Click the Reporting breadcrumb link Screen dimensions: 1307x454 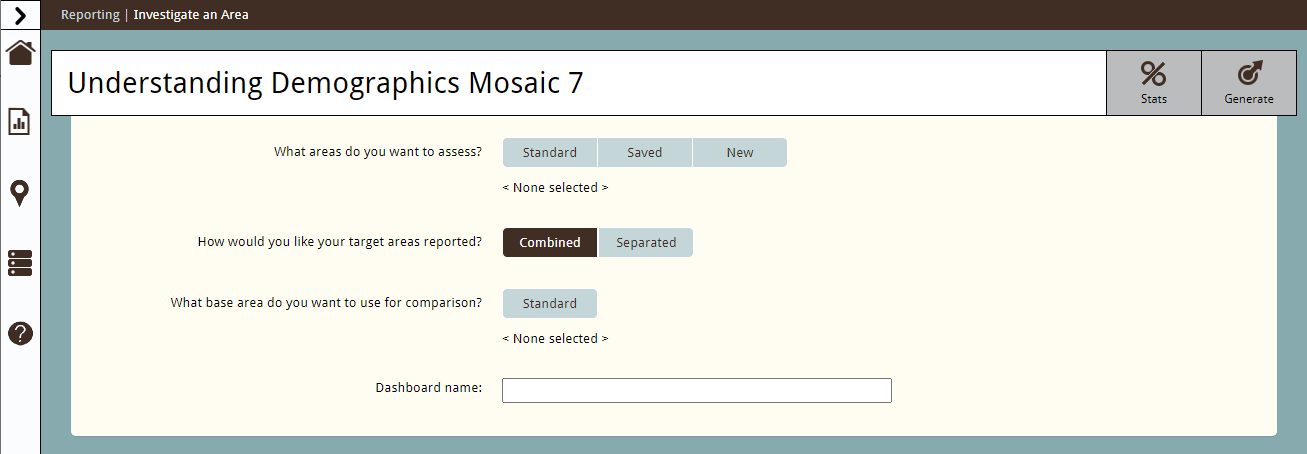(90, 15)
